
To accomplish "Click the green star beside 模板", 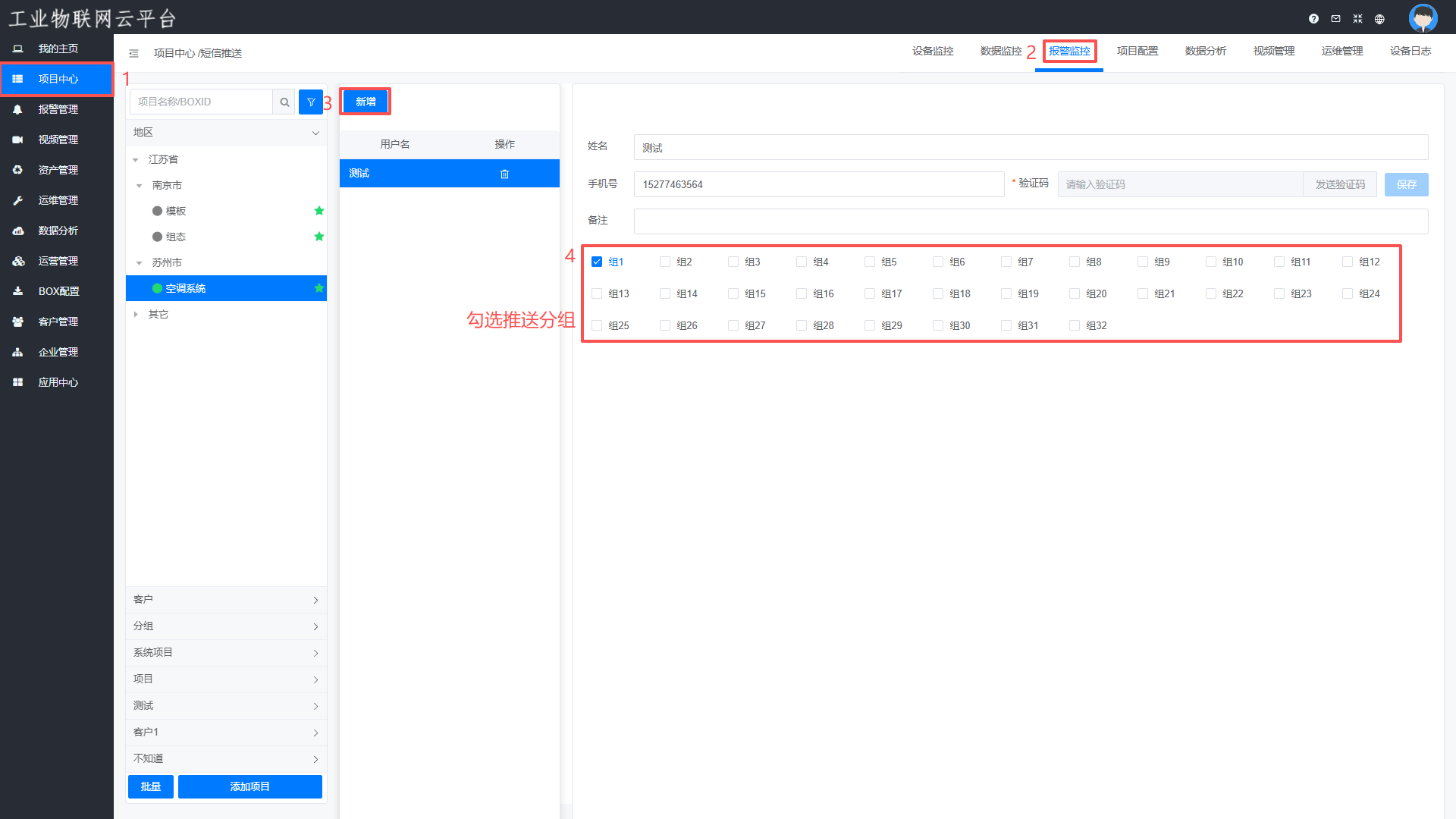I will click(319, 211).
